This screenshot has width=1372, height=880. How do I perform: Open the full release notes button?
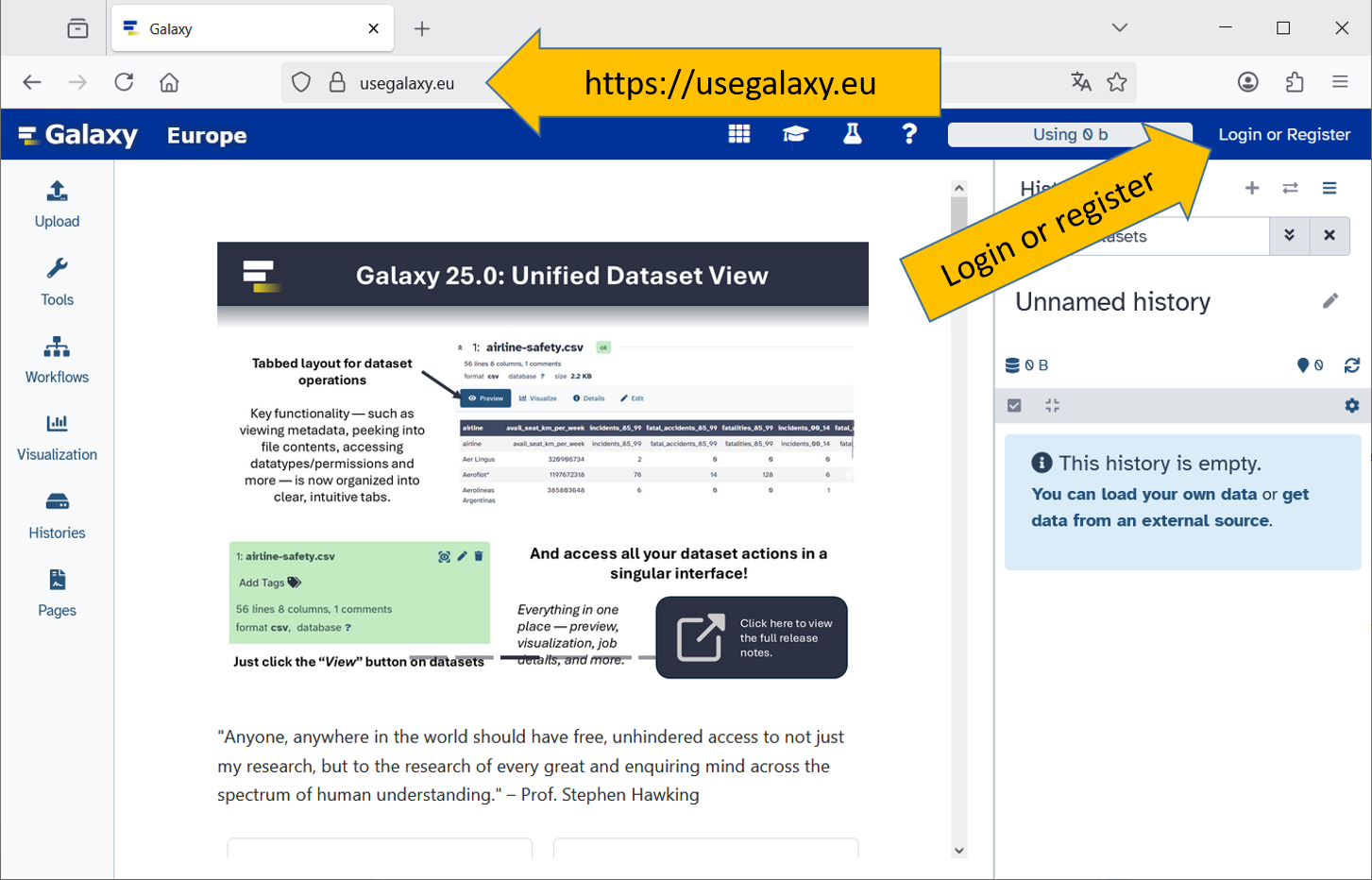click(752, 637)
